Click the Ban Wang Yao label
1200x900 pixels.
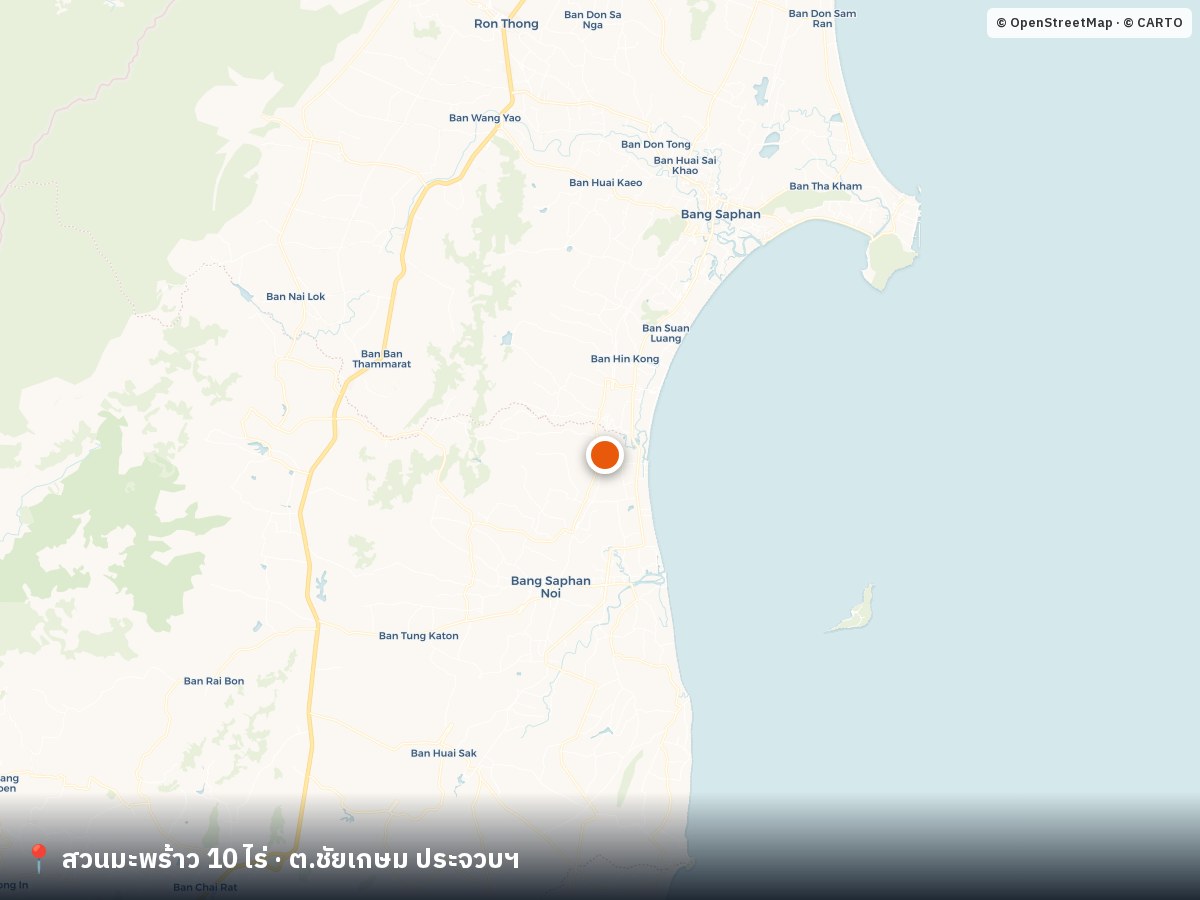coord(485,118)
